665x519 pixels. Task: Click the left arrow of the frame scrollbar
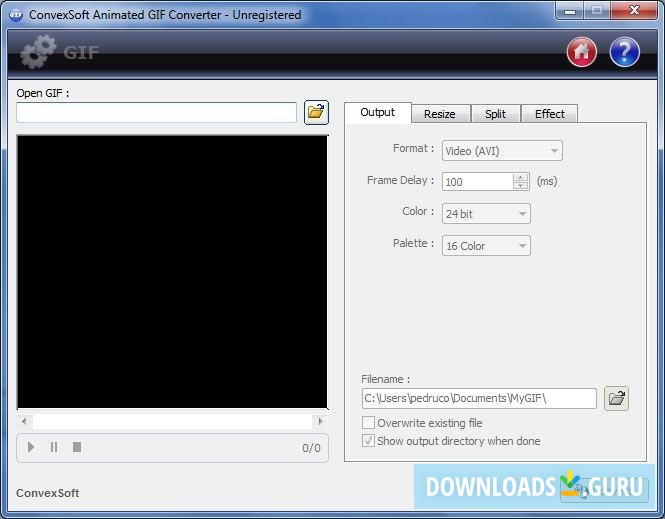click(25, 421)
